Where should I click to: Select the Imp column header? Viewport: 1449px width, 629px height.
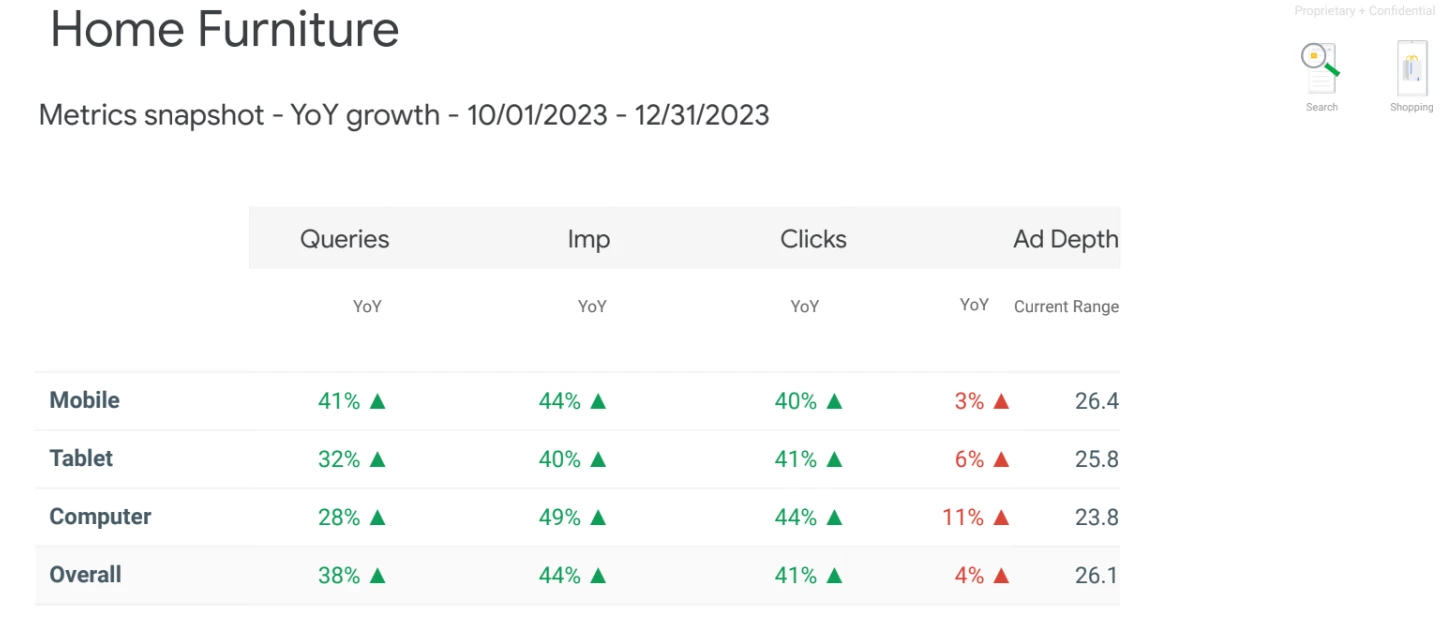pos(588,239)
